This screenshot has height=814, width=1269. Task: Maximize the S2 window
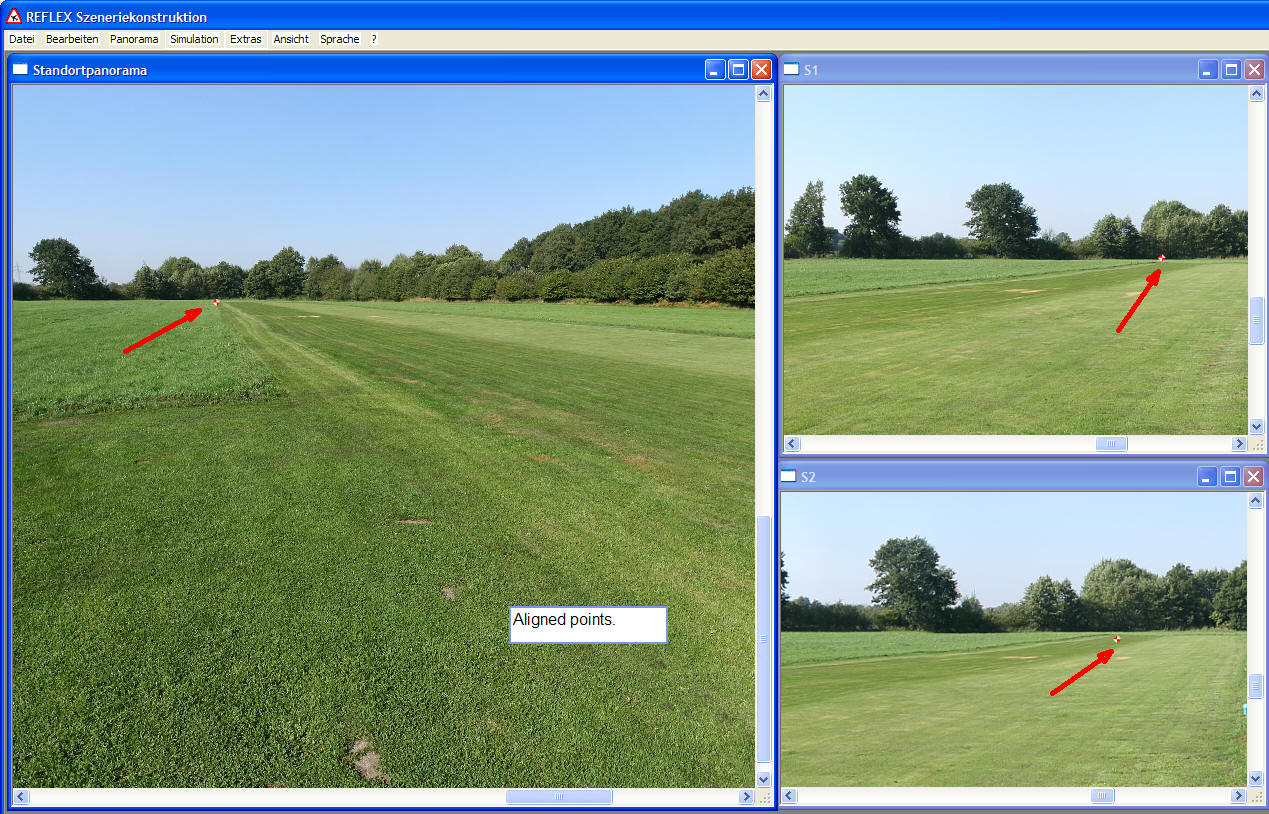pos(1231,477)
